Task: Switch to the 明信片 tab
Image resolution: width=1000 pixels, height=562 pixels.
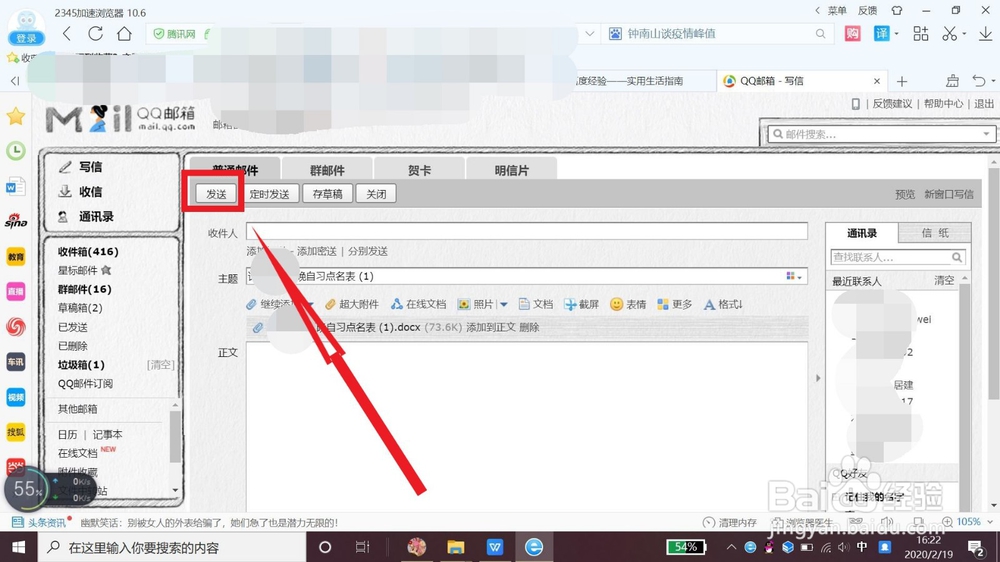Action: pyautogui.click(x=511, y=170)
